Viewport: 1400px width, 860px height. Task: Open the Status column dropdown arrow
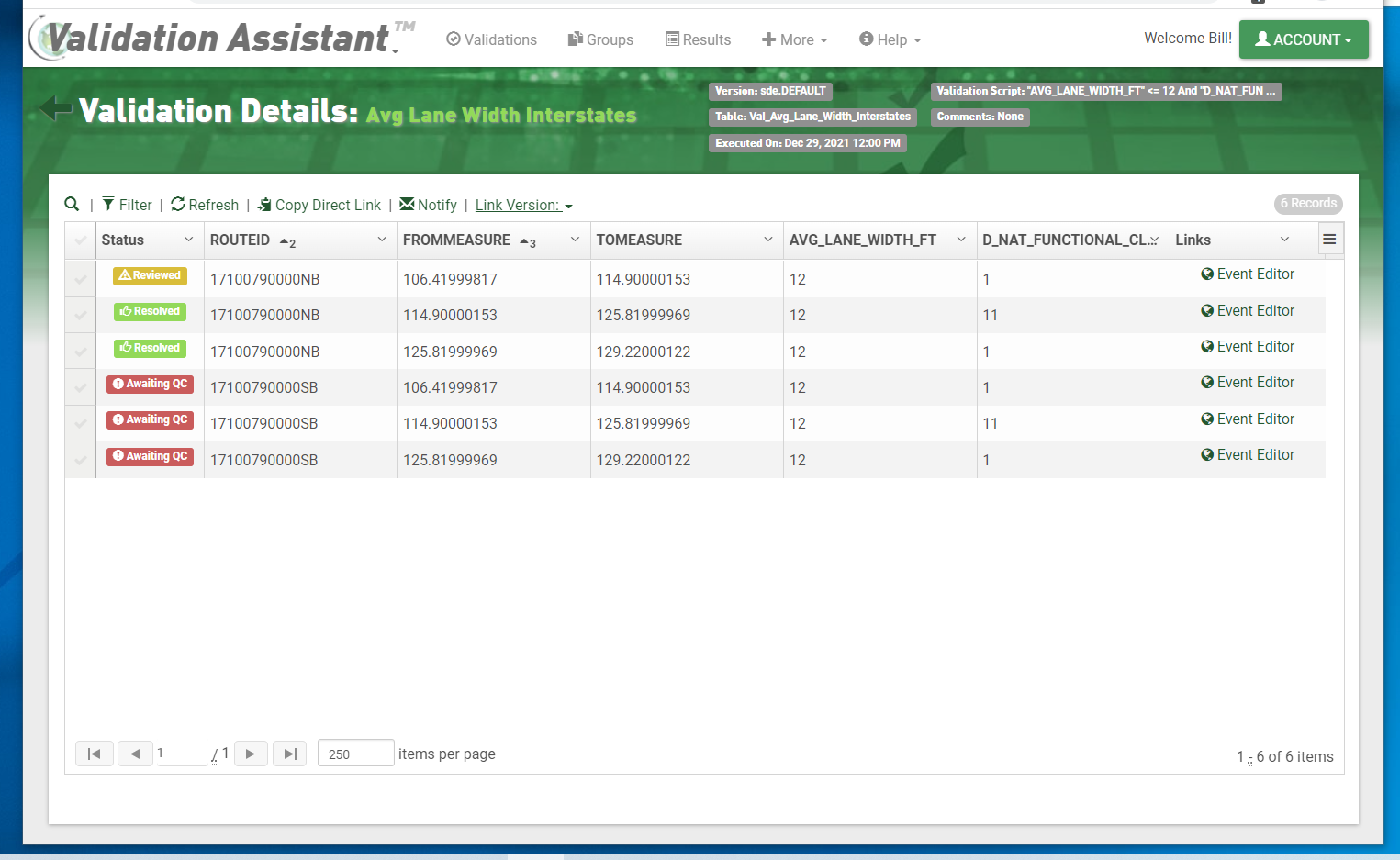coord(189,240)
